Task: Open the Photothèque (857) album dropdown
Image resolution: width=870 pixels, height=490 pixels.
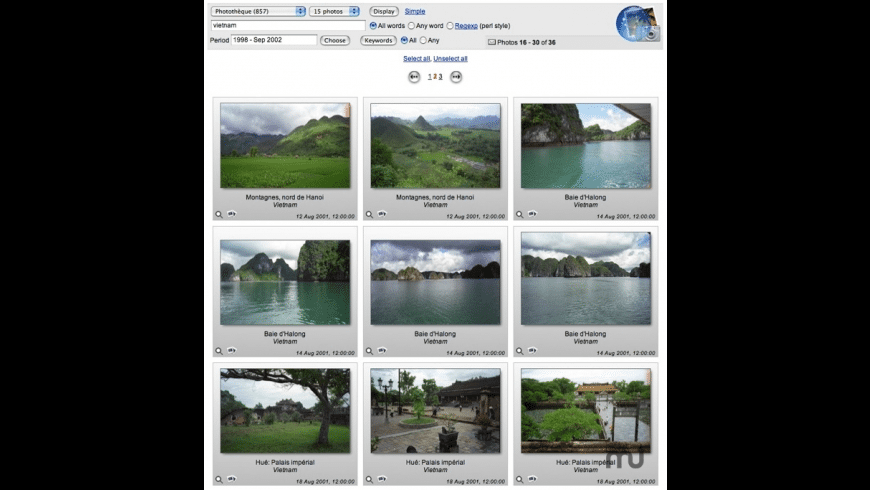Action: click(258, 11)
